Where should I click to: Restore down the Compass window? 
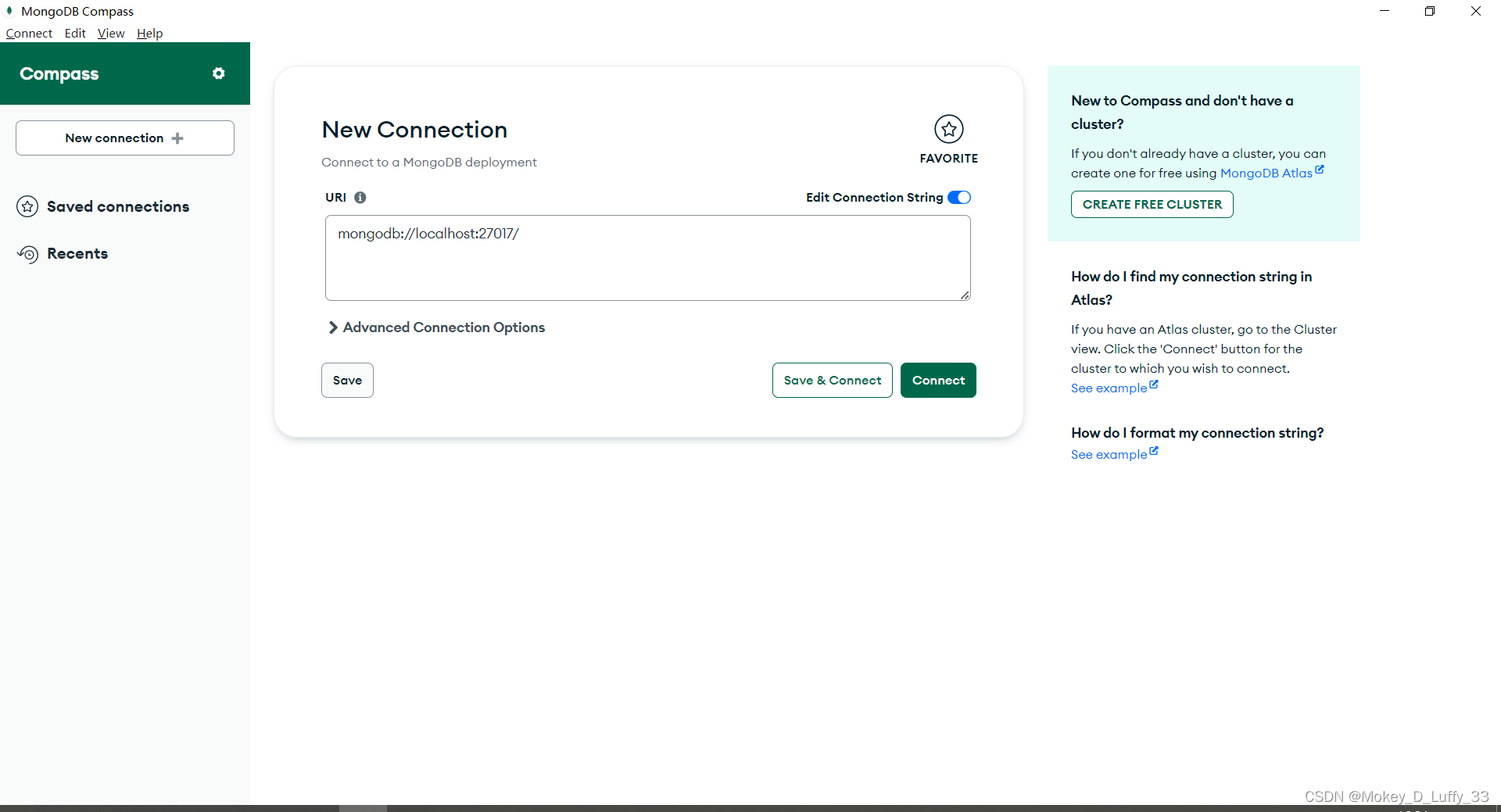pyautogui.click(x=1430, y=11)
